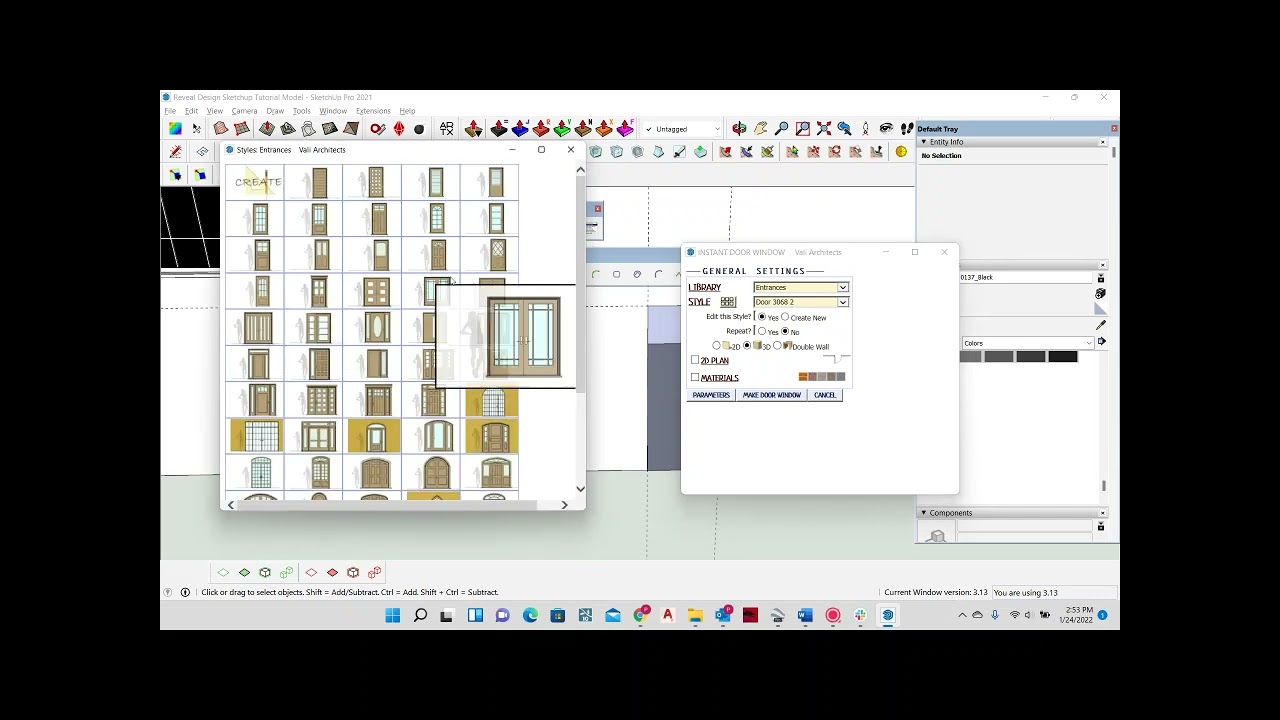Click the green diamond bottom toolbar icon
The height and width of the screenshot is (720, 1280).
(244, 573)
